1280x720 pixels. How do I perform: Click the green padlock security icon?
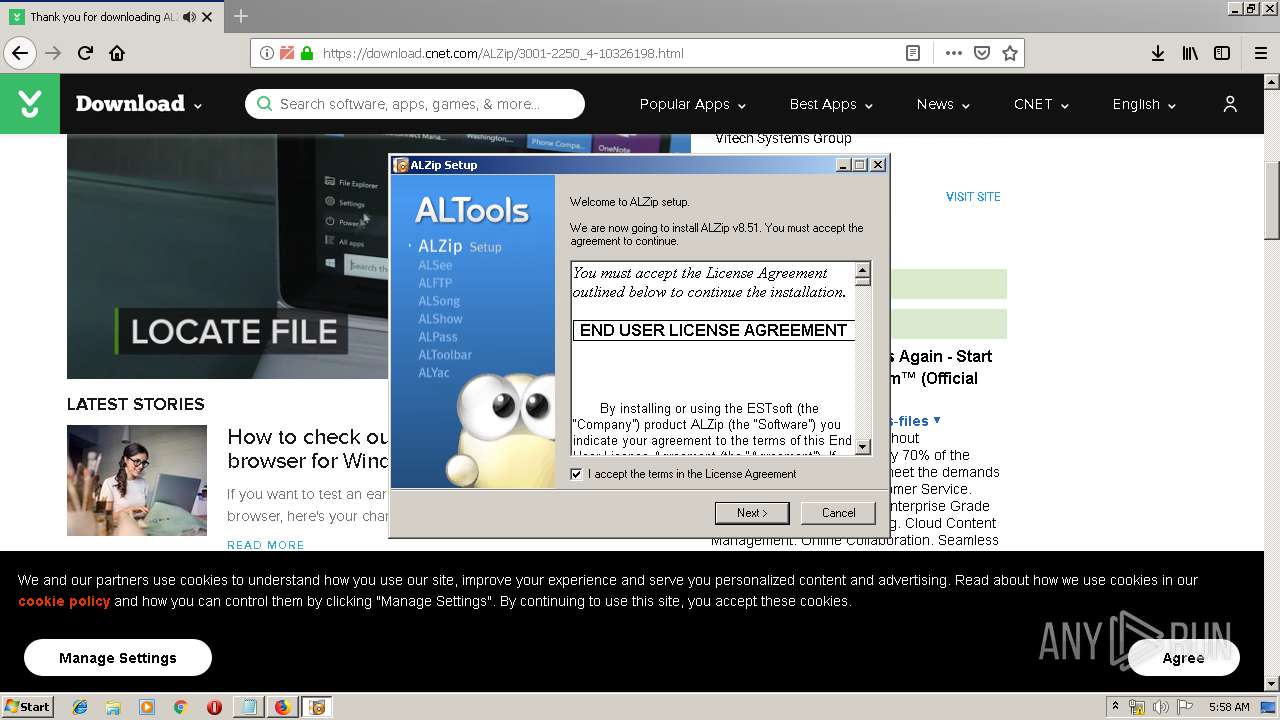point(307,53)
